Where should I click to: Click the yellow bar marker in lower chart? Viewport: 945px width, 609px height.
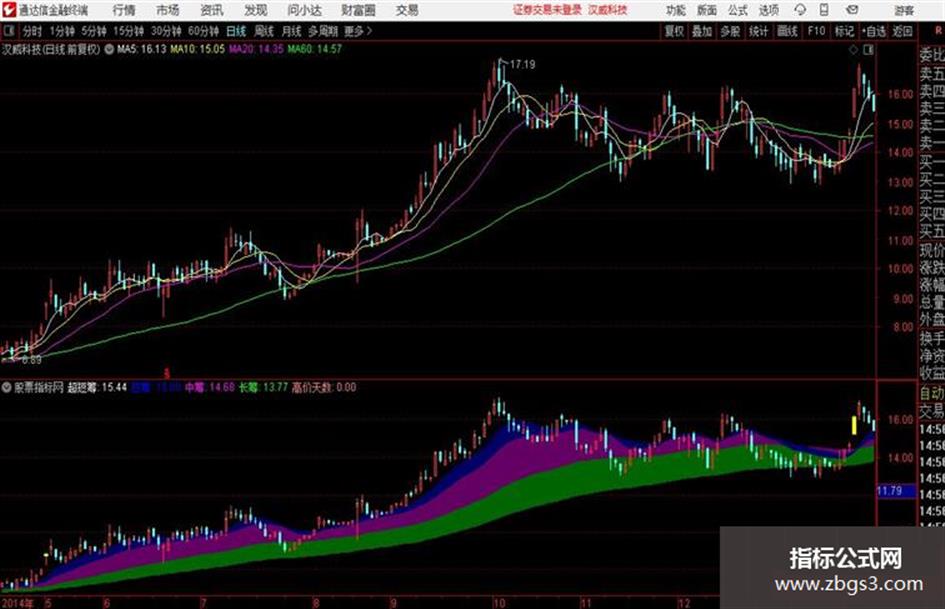[854, 425]
